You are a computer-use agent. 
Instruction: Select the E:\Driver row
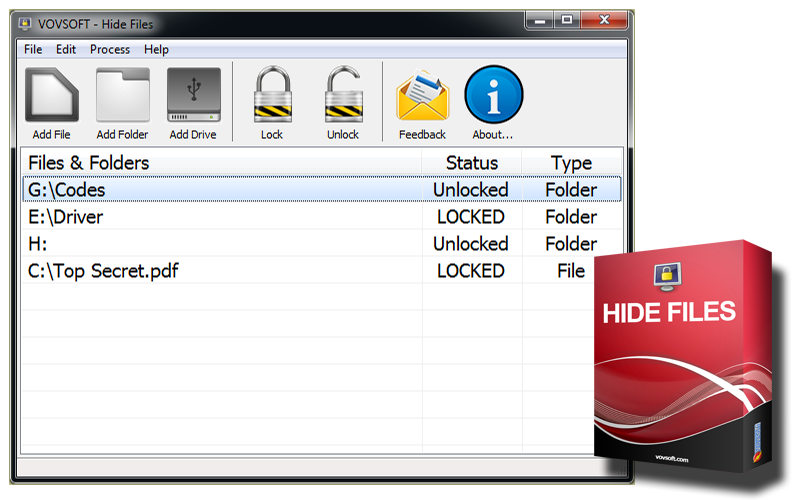(322, 217)
